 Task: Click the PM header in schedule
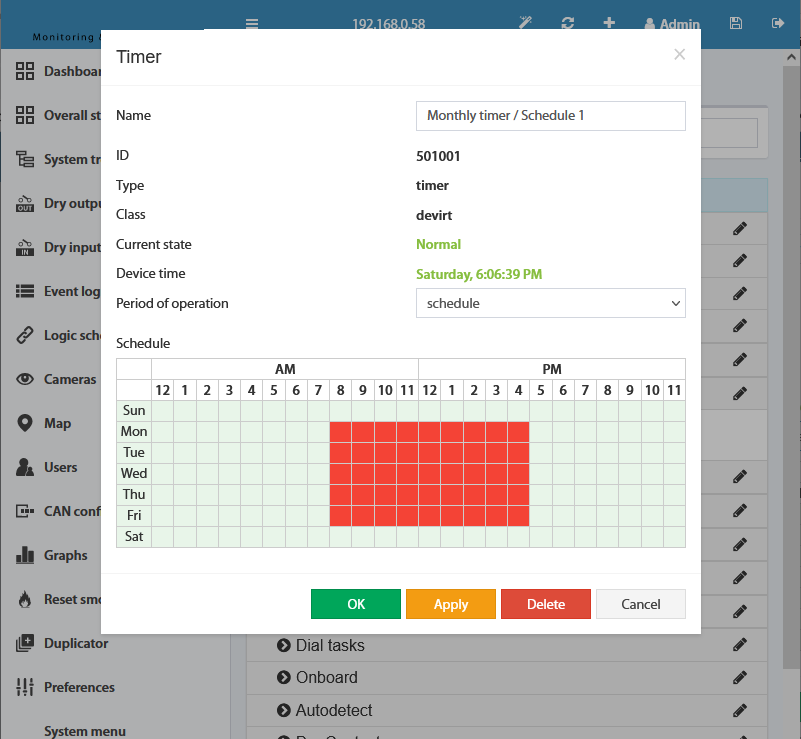pyautogui.click(x=552, y=369)
